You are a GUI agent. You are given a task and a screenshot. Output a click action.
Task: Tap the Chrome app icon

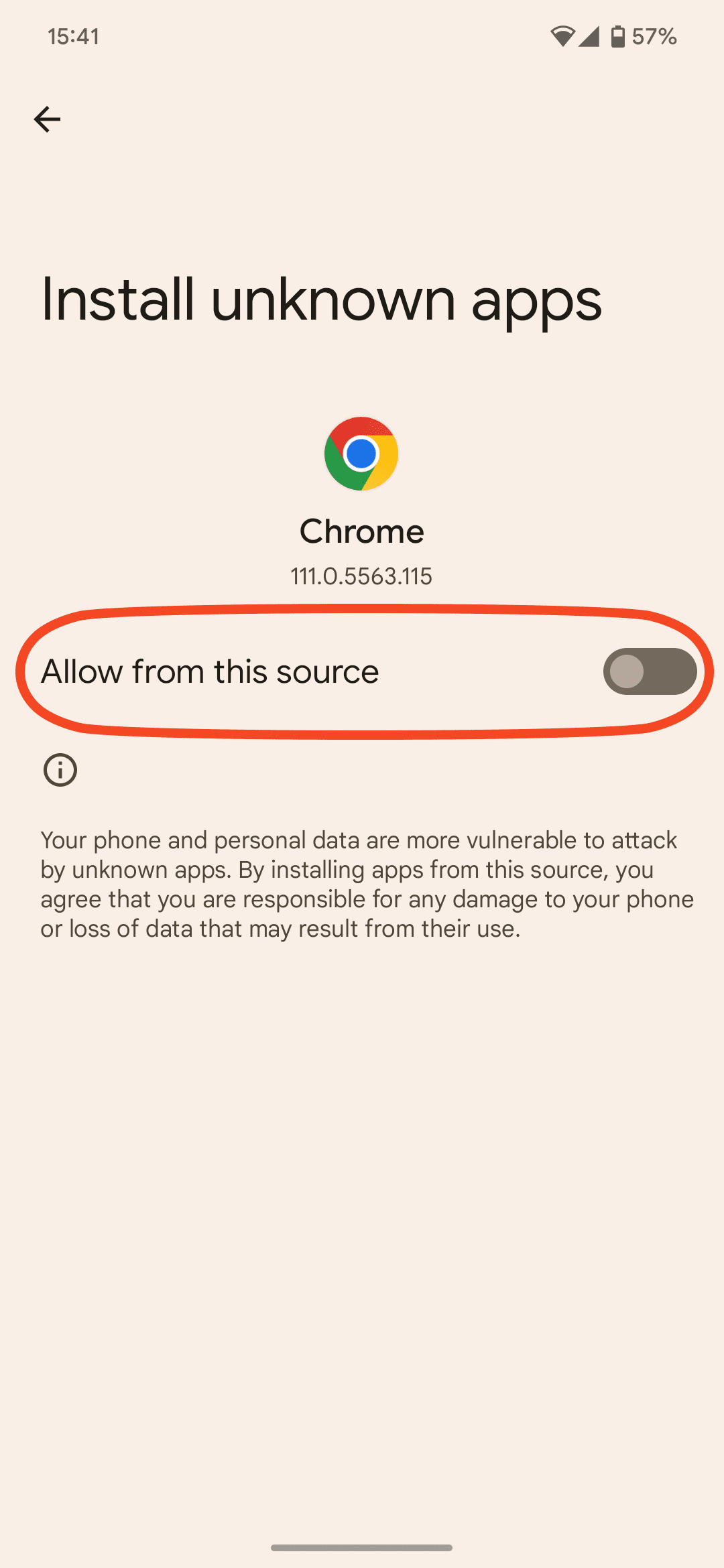pos(361,454)
